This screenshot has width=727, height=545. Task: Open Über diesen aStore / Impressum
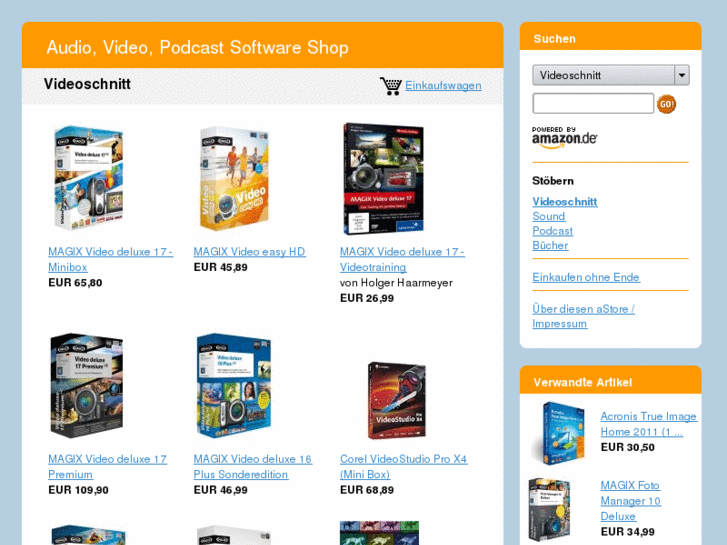(x=583, y=316)
